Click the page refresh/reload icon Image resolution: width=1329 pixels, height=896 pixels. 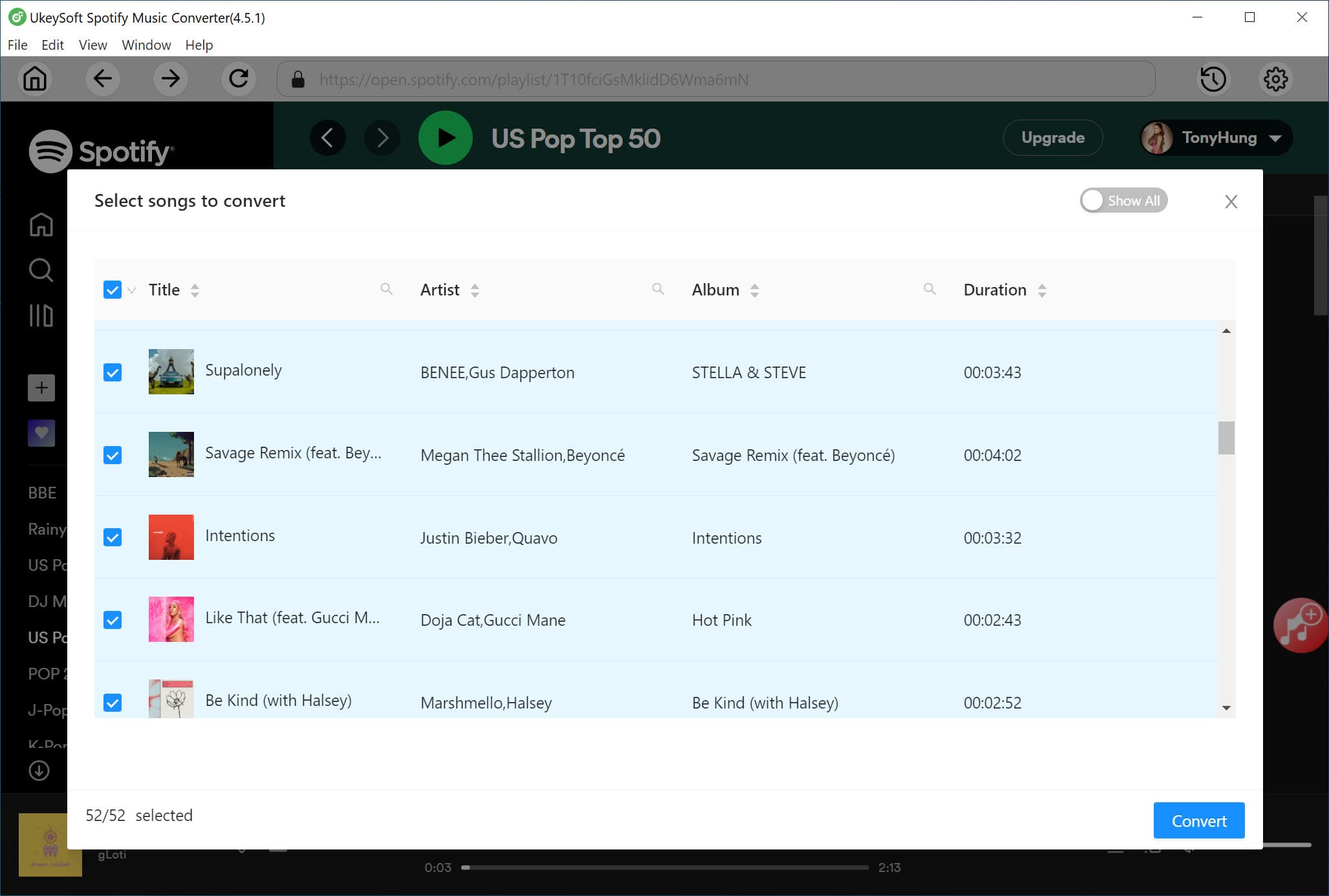(x=239, y=79)
